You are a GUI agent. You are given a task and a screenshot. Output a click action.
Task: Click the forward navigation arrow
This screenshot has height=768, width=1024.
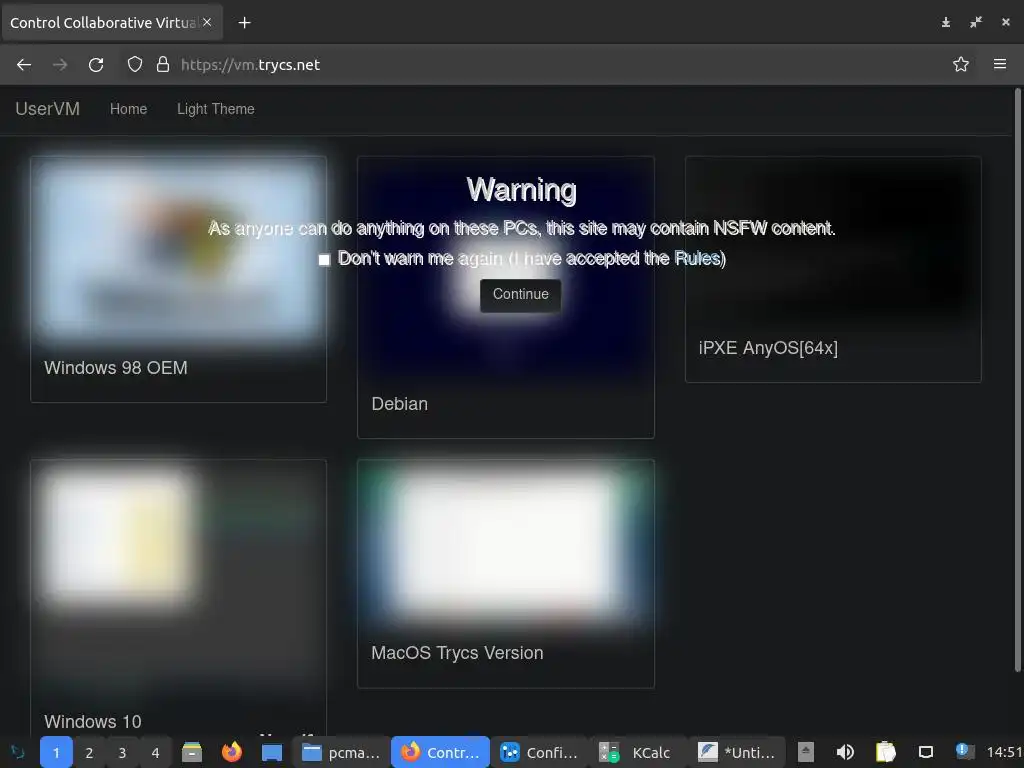click(60, 65)
